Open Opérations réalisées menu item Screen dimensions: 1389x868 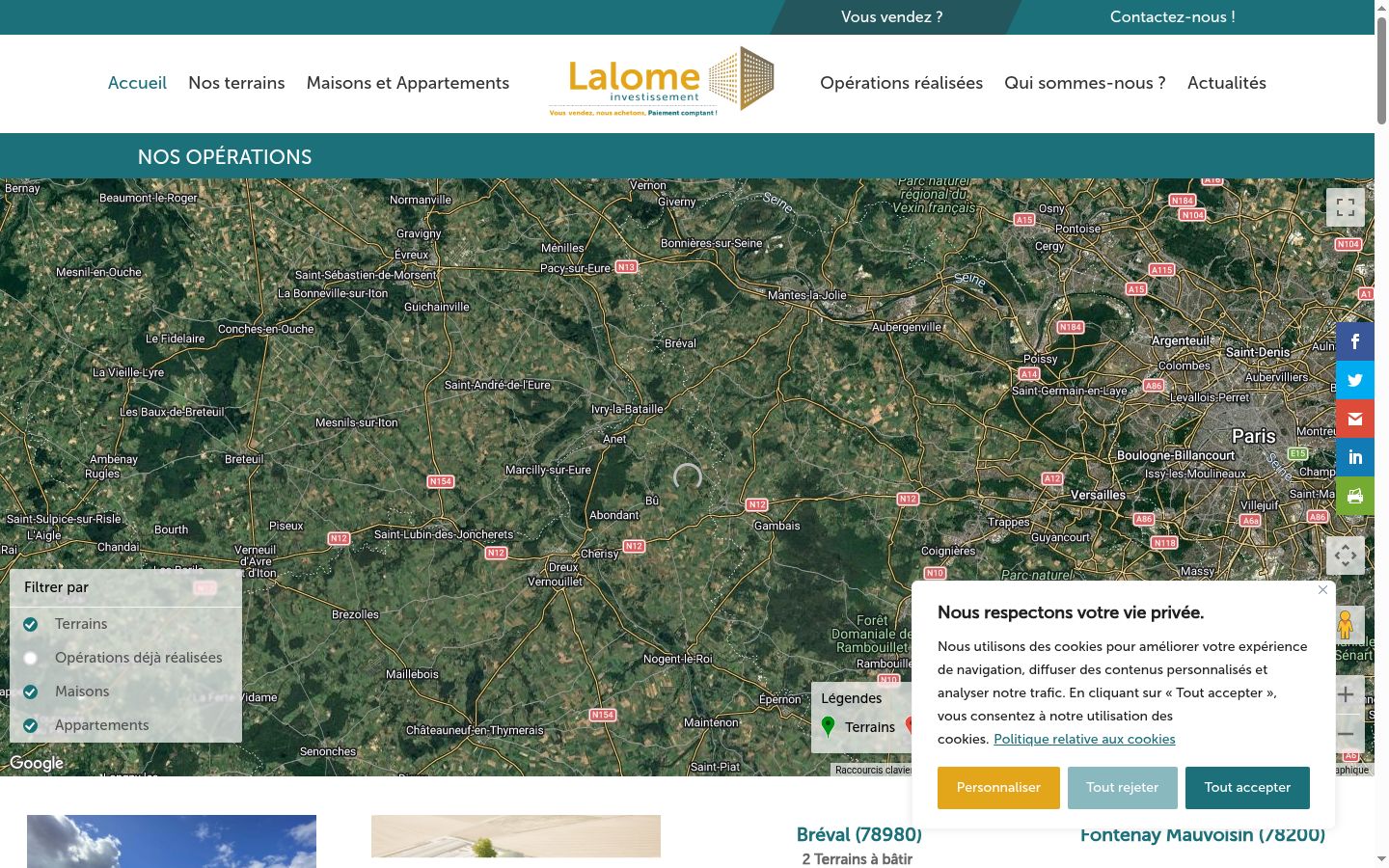tap(901, 83)
